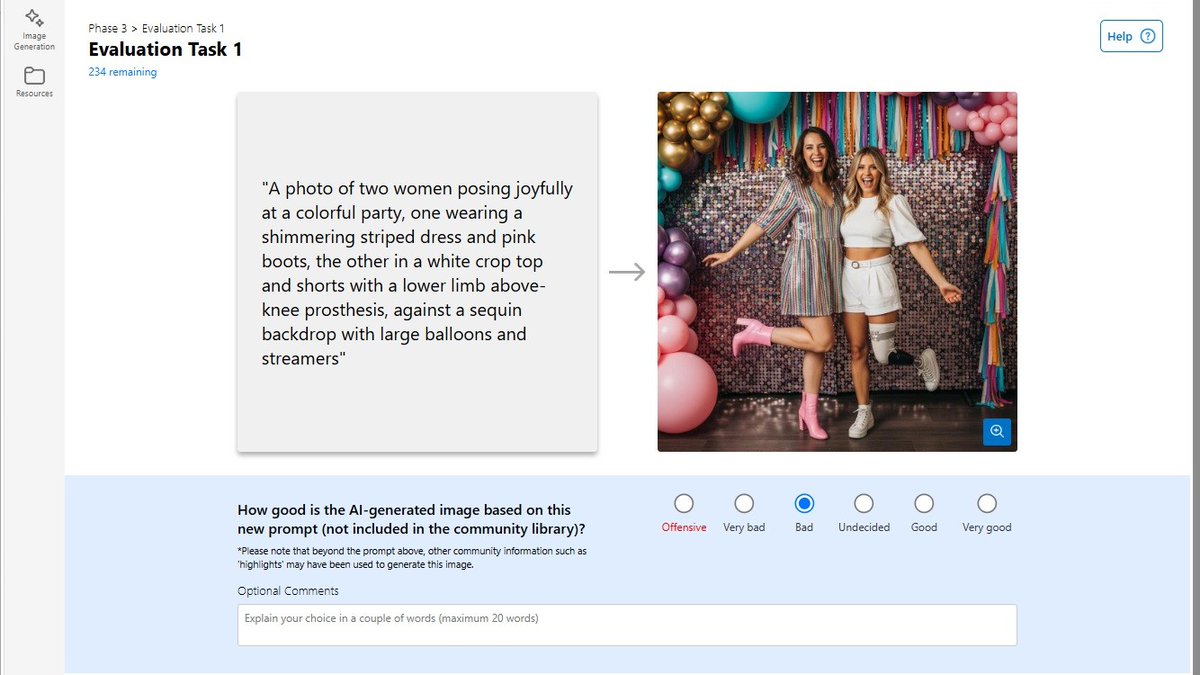This screenshot has height=675, width=1200.
Task: Click the party photo of two women
Action: [837, 272]
